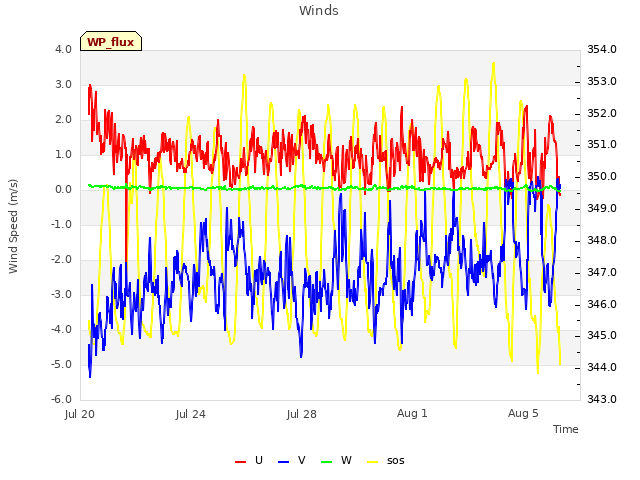
Task: Click the -4.0 left axis value
Action: click(61, 329)
